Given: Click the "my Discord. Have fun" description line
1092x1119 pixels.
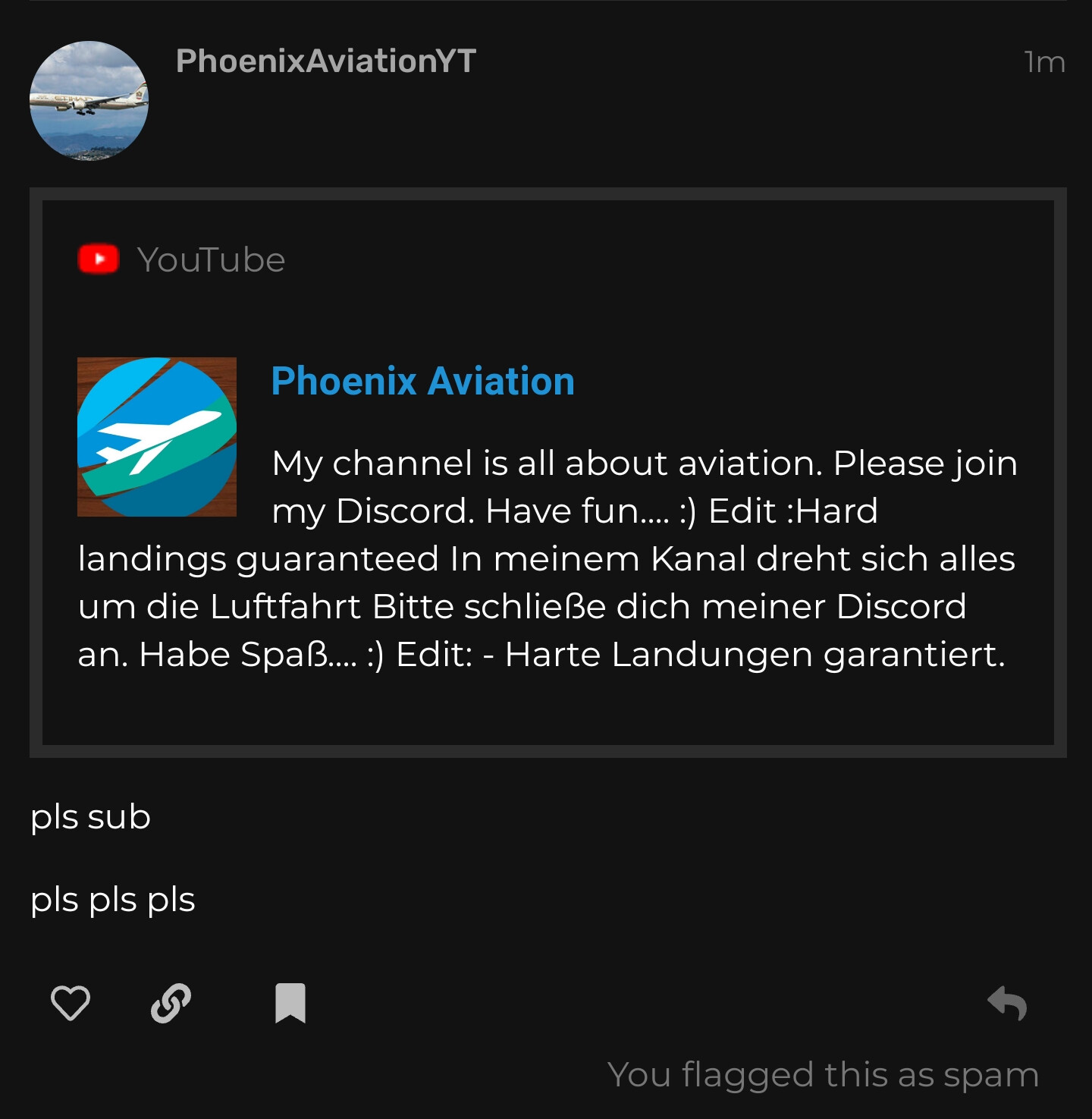Looking at the screenshot, I should (575, 511).
